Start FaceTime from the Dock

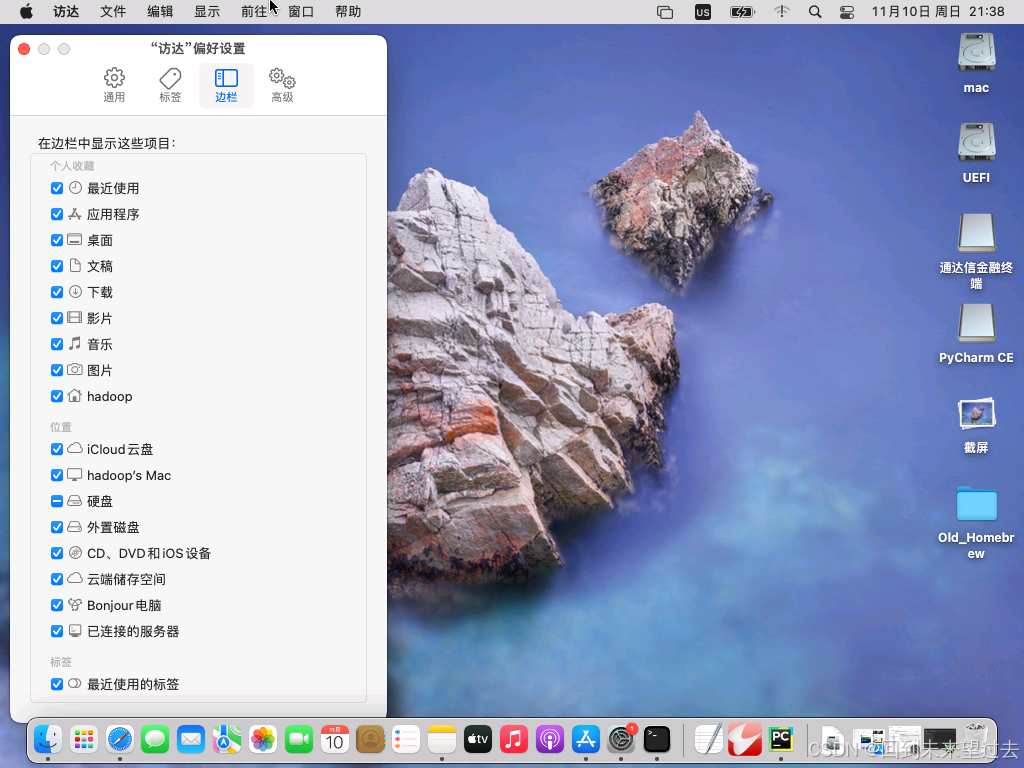(x=299, y=740)
